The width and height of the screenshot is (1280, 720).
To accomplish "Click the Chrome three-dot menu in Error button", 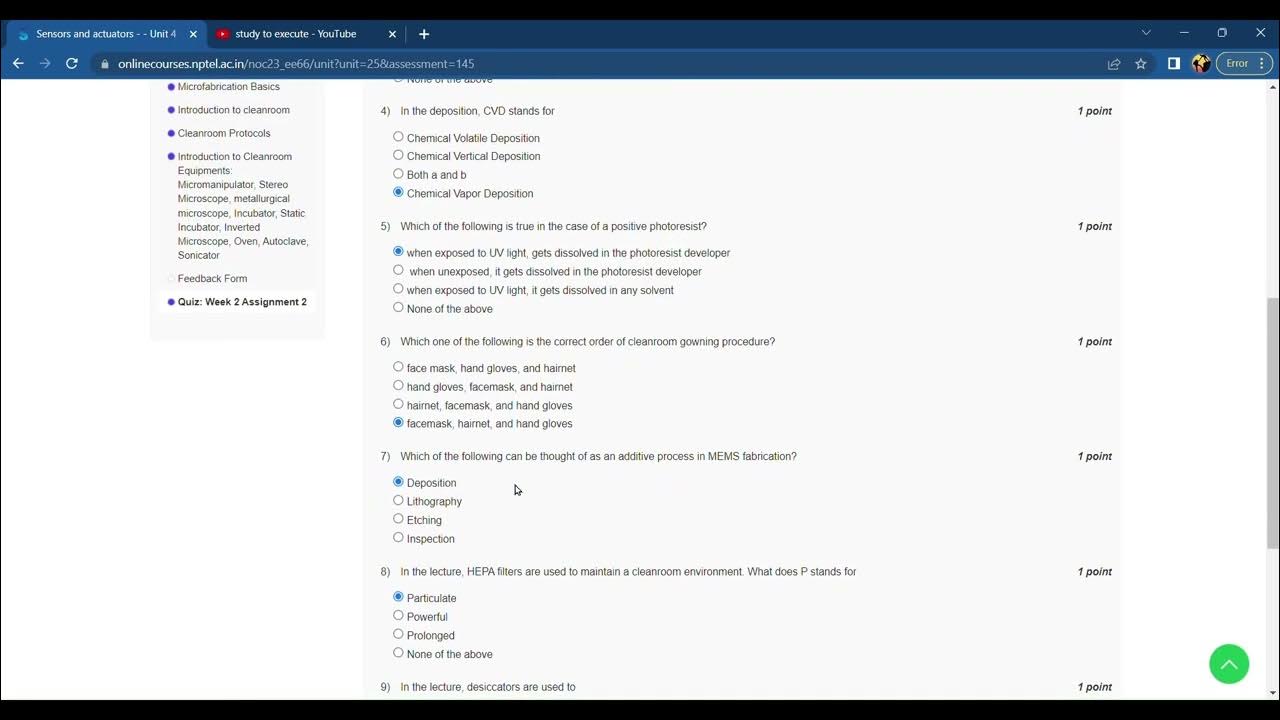I will [x=1262, y=63].
